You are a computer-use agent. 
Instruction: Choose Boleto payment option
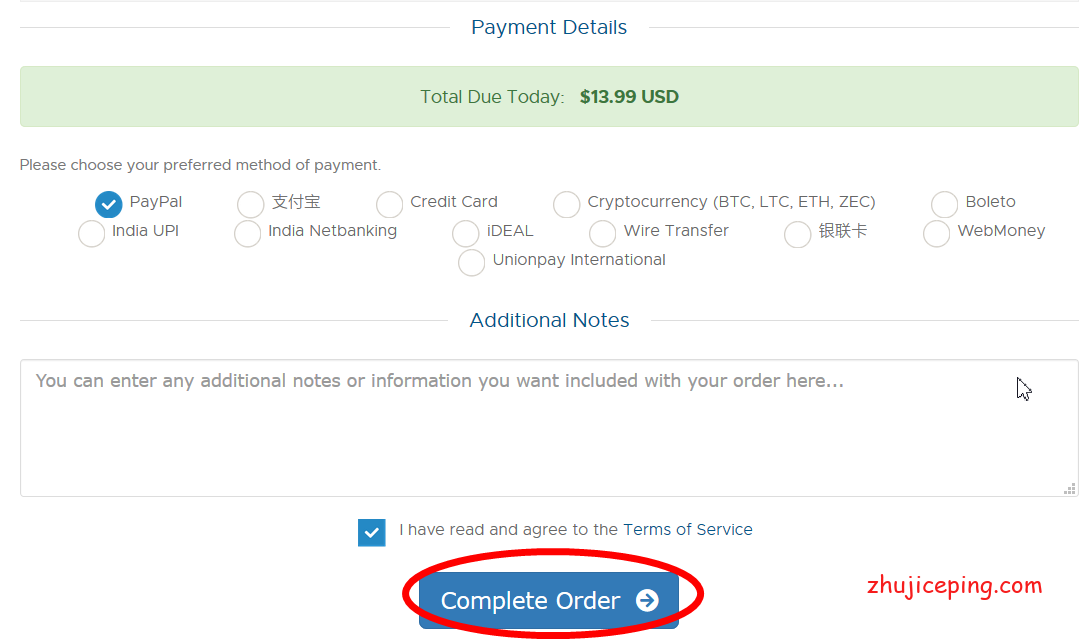coord(945,204)
